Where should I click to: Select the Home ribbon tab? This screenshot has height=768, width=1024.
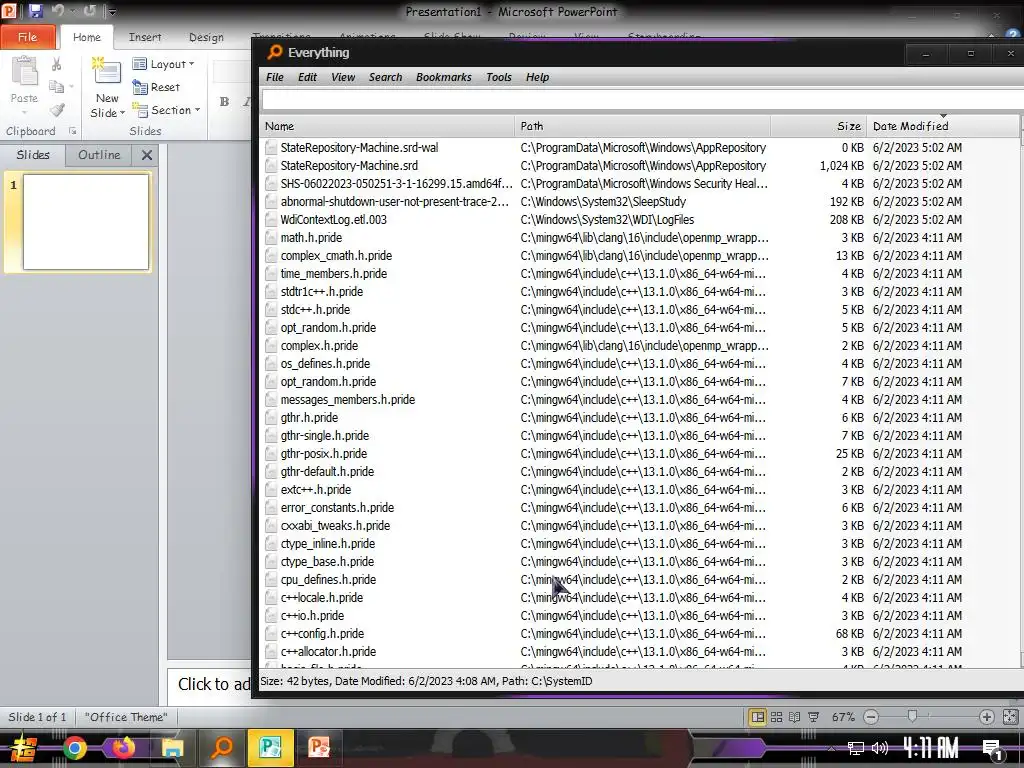(87, 37)
